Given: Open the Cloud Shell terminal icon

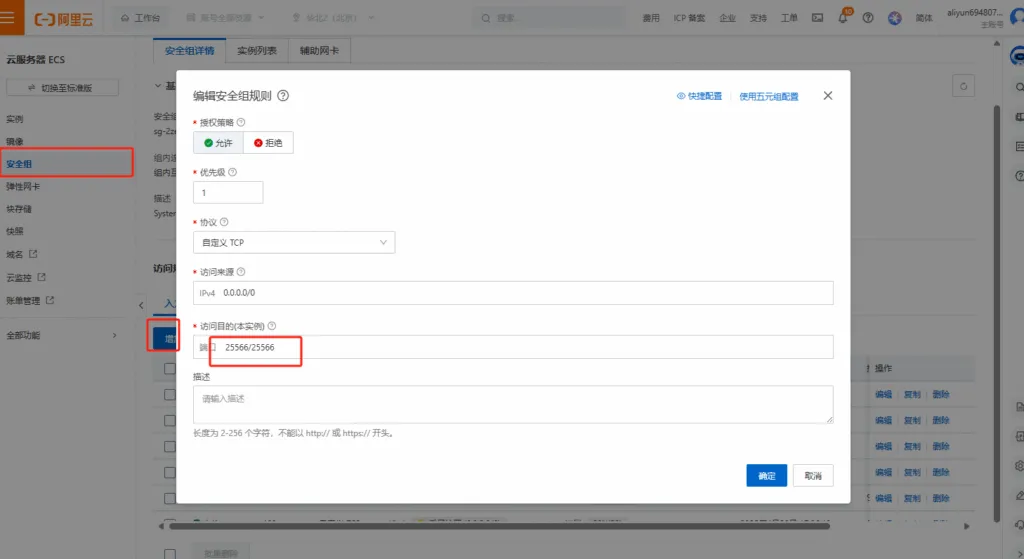Looking at the screenshot, I should tap(818, 18).
